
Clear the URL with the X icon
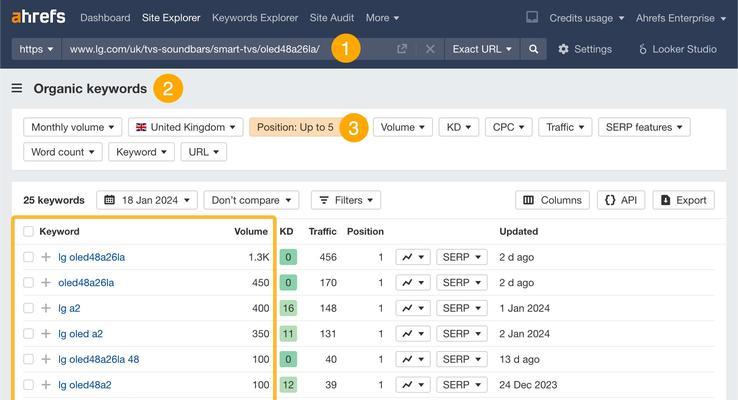pyautogui.click(x=430, y=49)
